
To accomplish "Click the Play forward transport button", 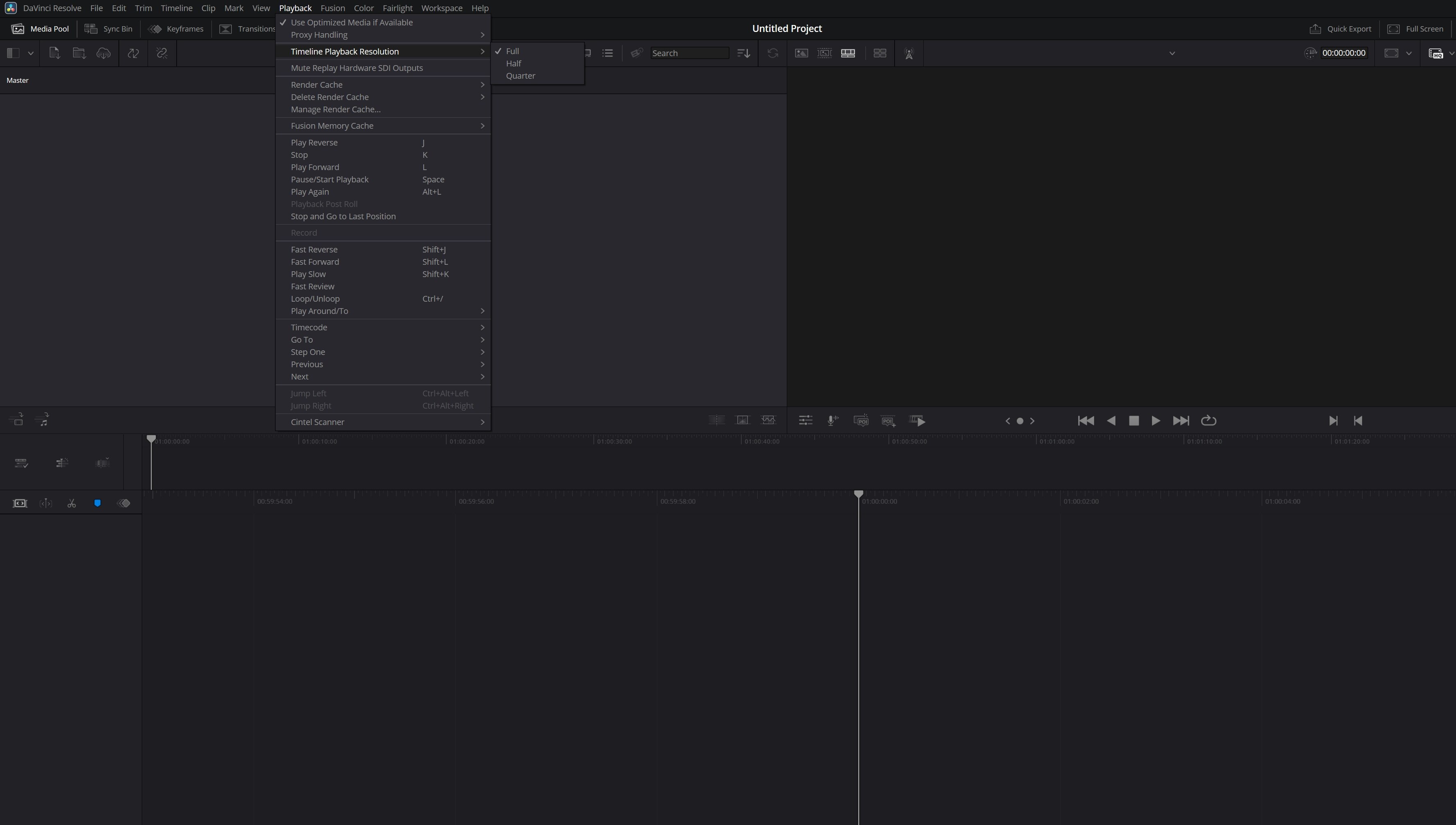I will click(x=1156, y=420).
